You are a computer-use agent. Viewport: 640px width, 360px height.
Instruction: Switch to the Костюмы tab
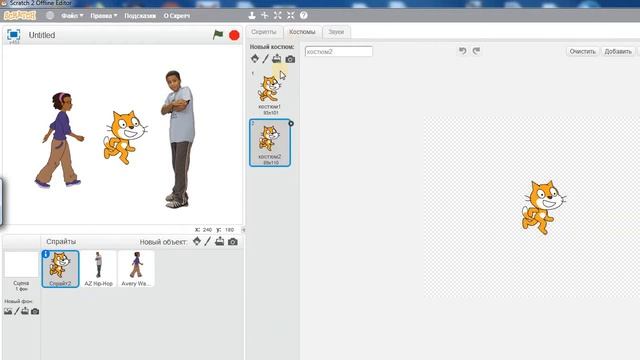coord(302,32)
